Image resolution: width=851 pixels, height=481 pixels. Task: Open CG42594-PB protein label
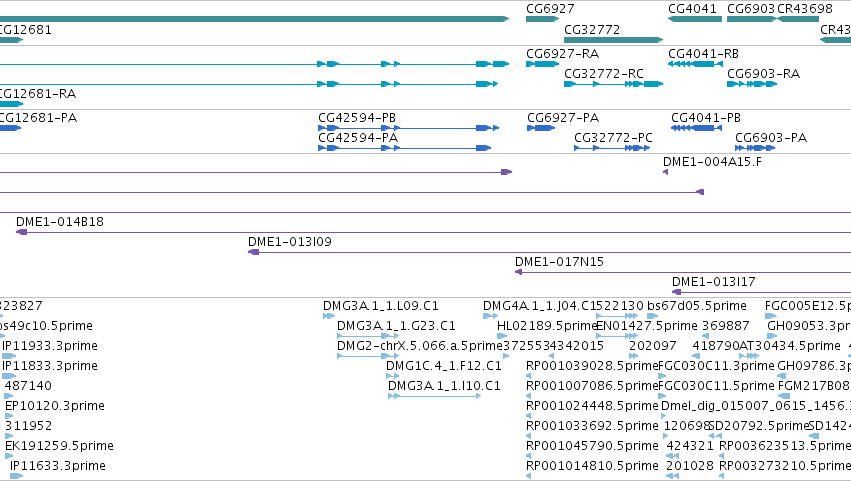(x=357, y=118)
